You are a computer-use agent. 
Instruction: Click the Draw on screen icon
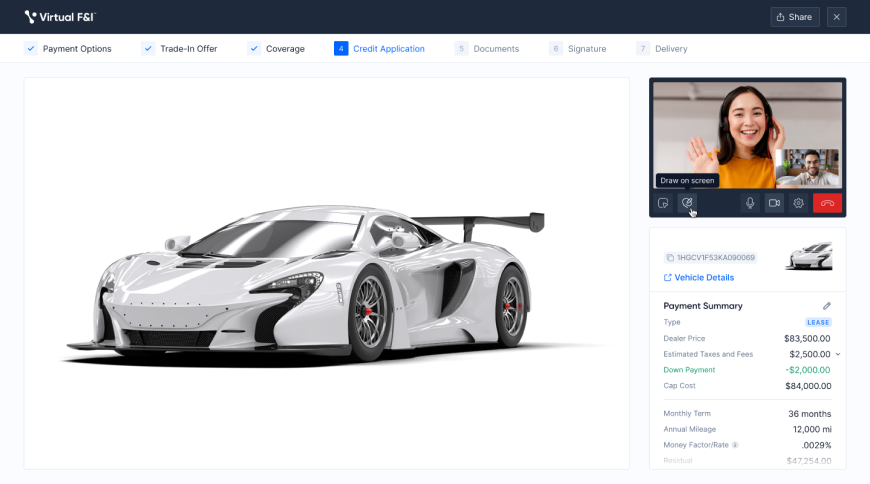pyautogui.click(x=687, y=203)
